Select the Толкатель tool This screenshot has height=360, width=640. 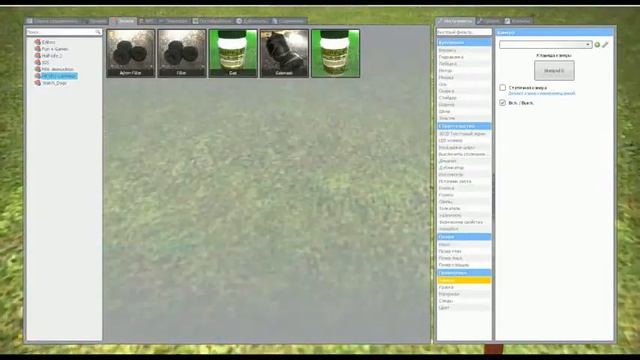(464, 209)
